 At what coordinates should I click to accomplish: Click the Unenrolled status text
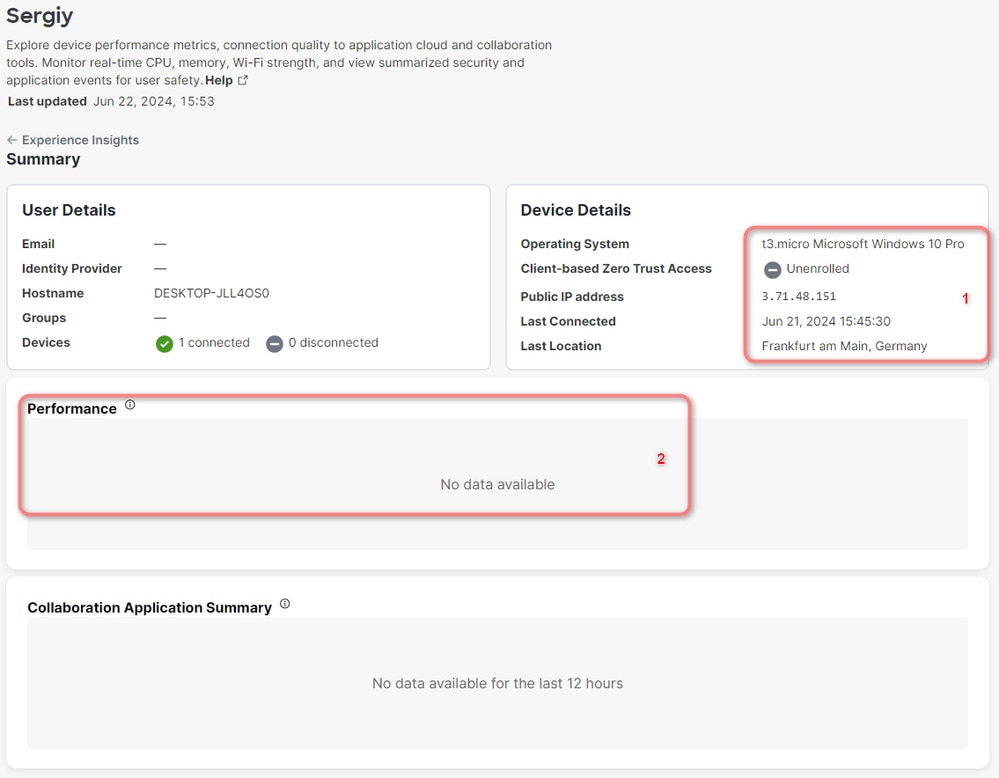(818, 269)
